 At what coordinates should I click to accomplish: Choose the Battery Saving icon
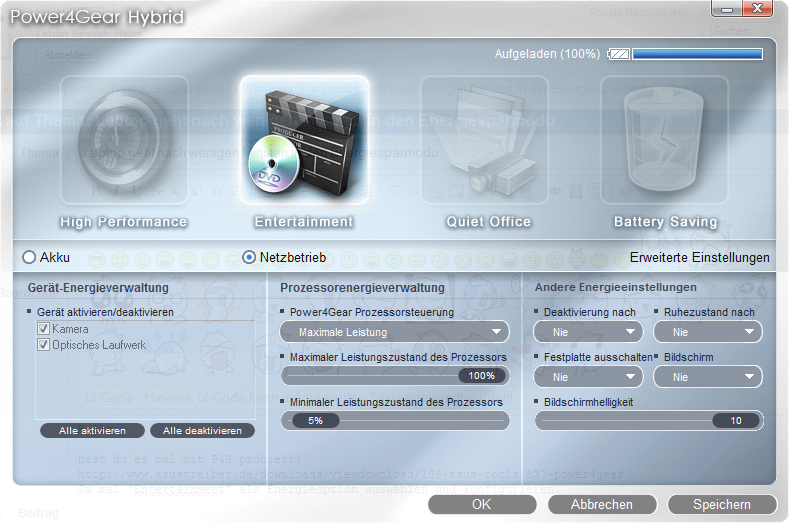pyautogui.click(x=664, y=140)
